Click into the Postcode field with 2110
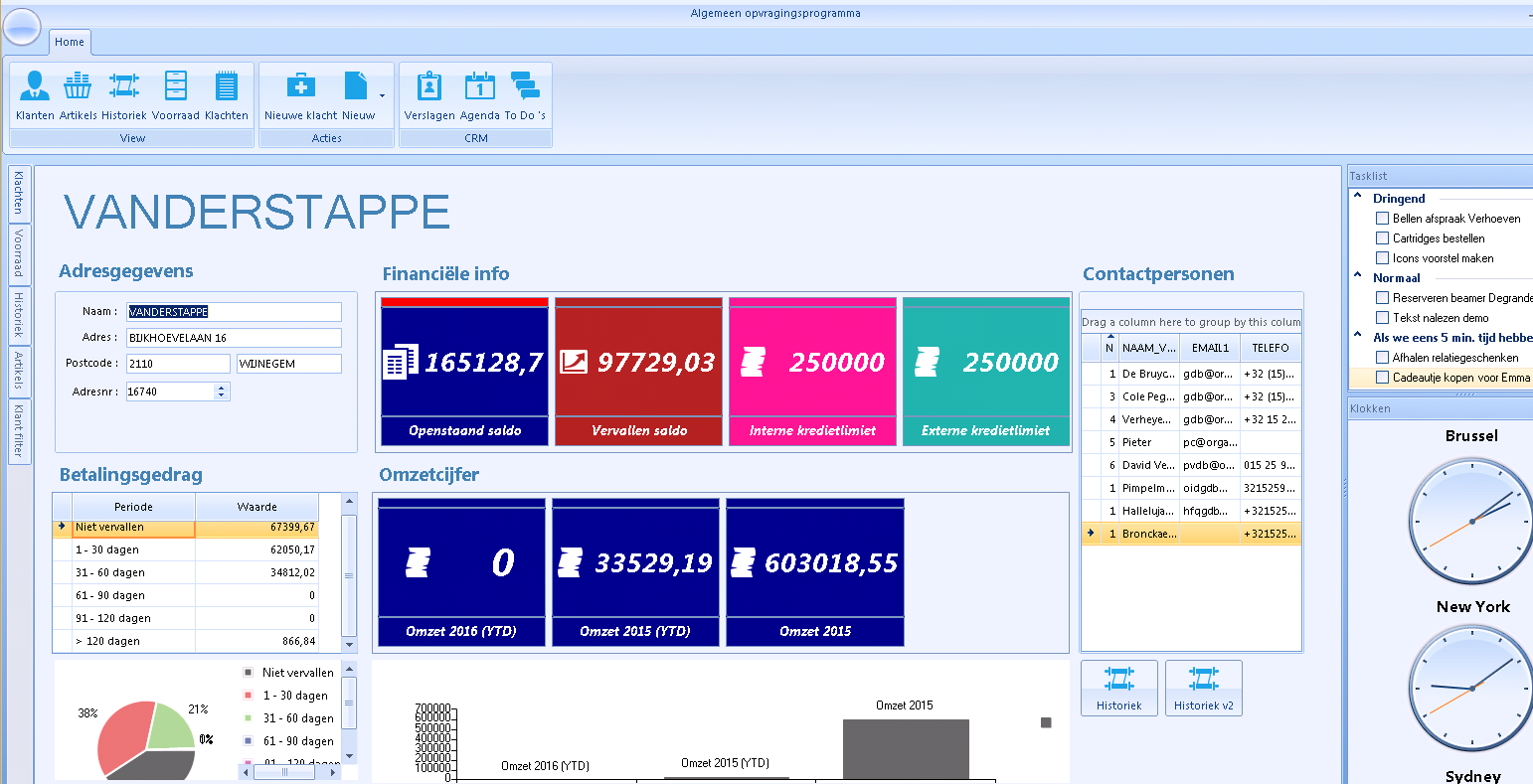Viewport: 1533px width, 784px height. coord(178,364)
